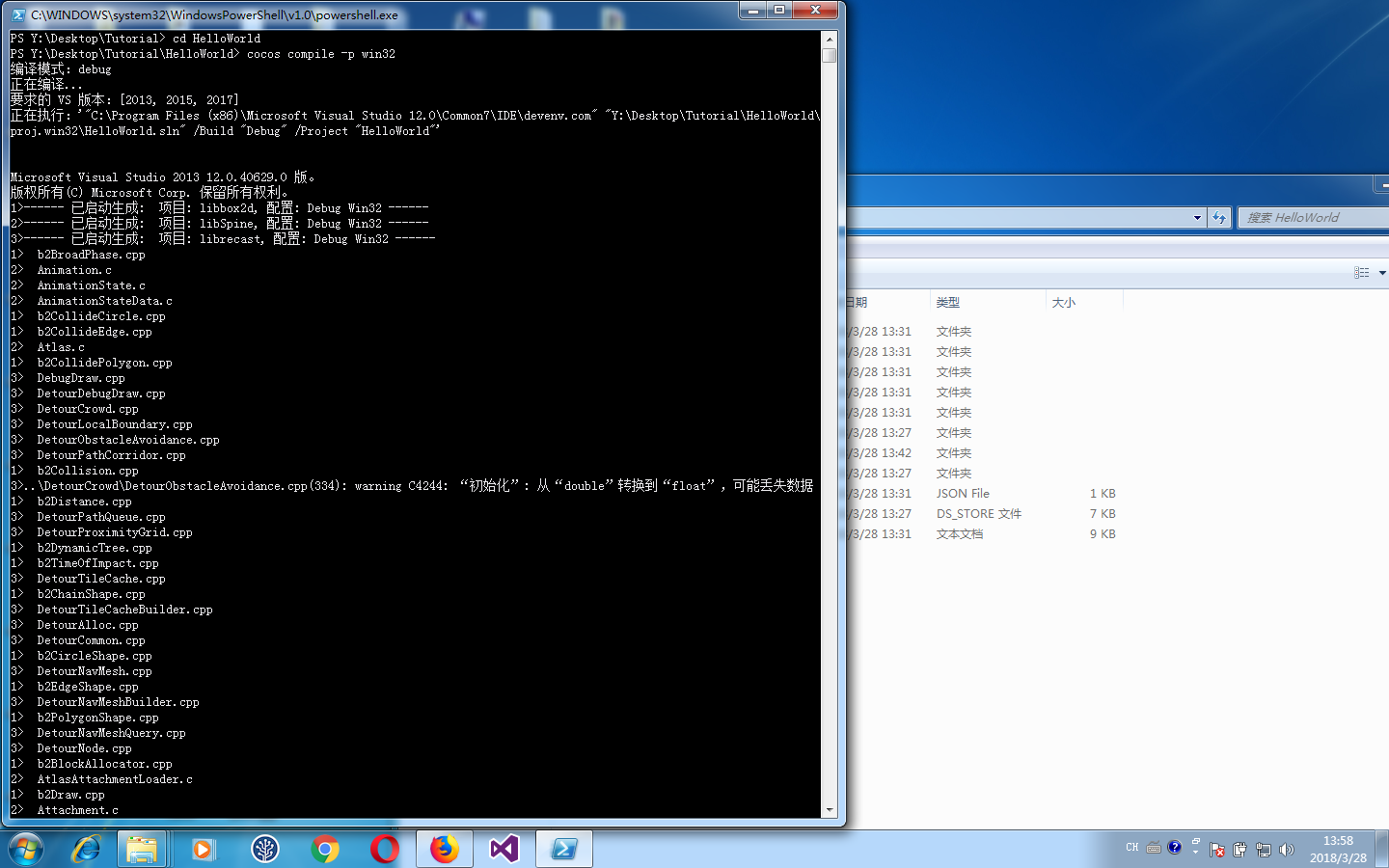
Task: Sort Explorer files by the 大小 column
Action: (1084, 302)
